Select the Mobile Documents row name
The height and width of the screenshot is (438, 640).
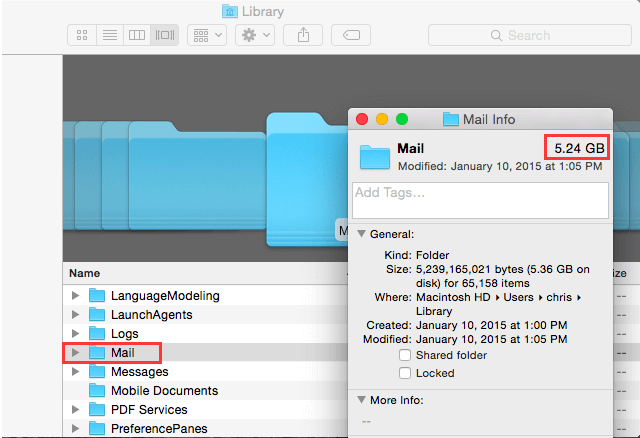click(x=164, y=391)
